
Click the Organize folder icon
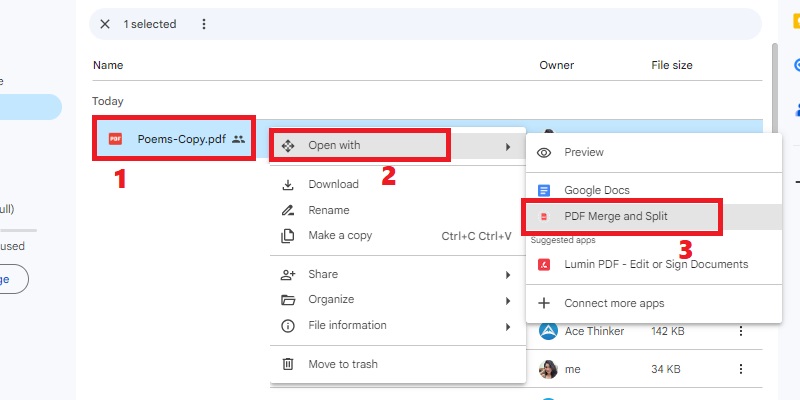pos(288,299)
